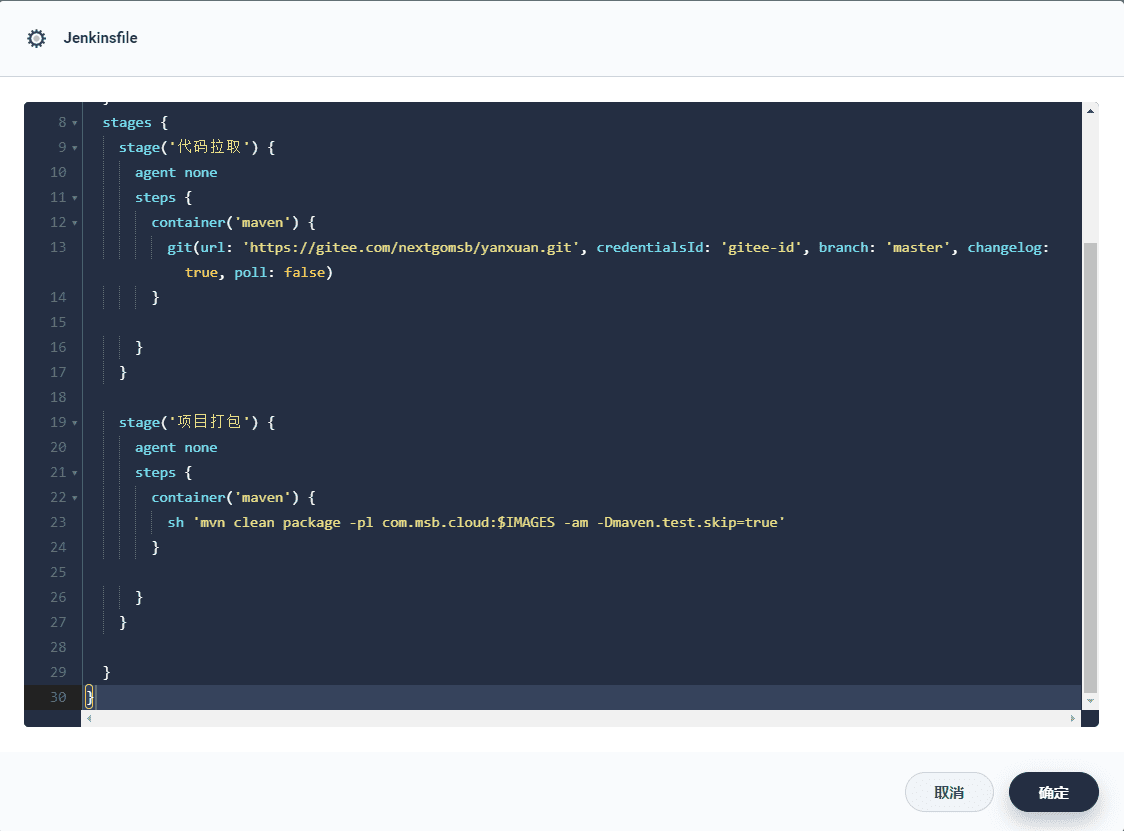Collapse the '项目打包' stage on line 19
The image size is (1124, 831).
[x=75, y=423]
